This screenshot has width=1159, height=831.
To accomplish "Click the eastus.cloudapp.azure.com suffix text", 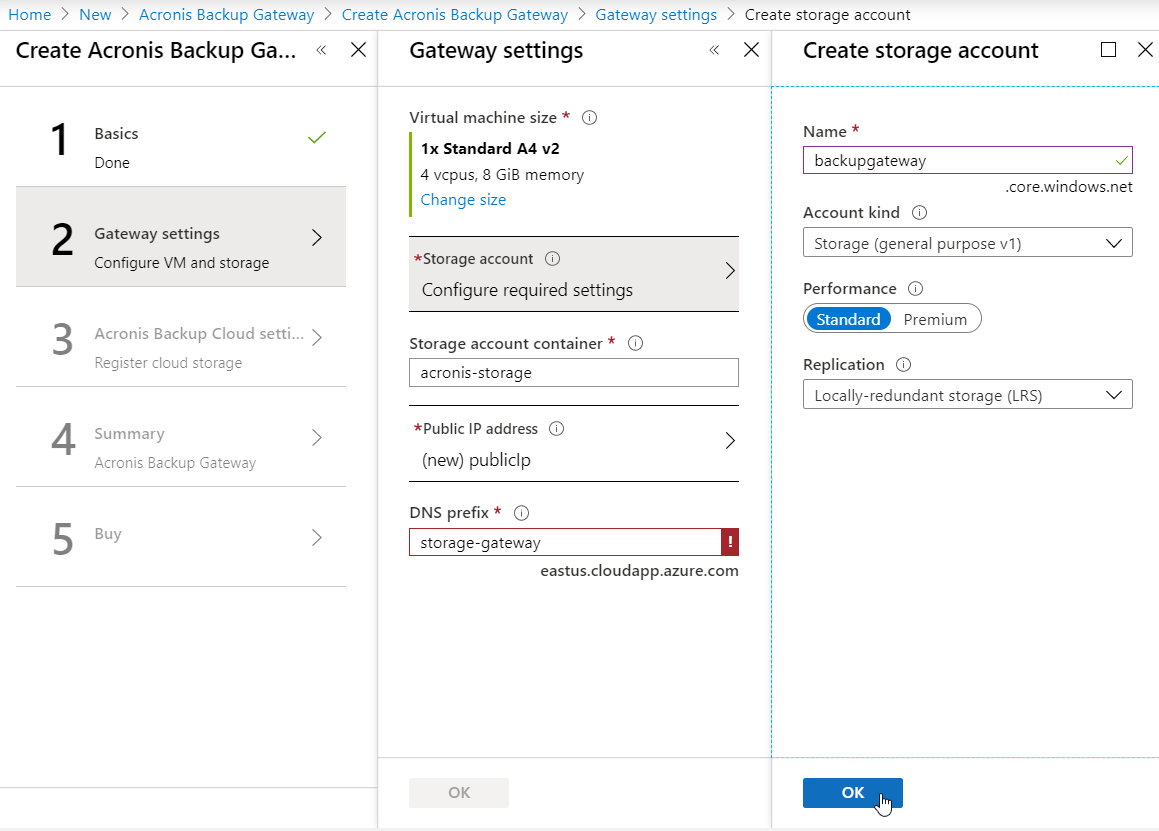I will click(639, 571).
